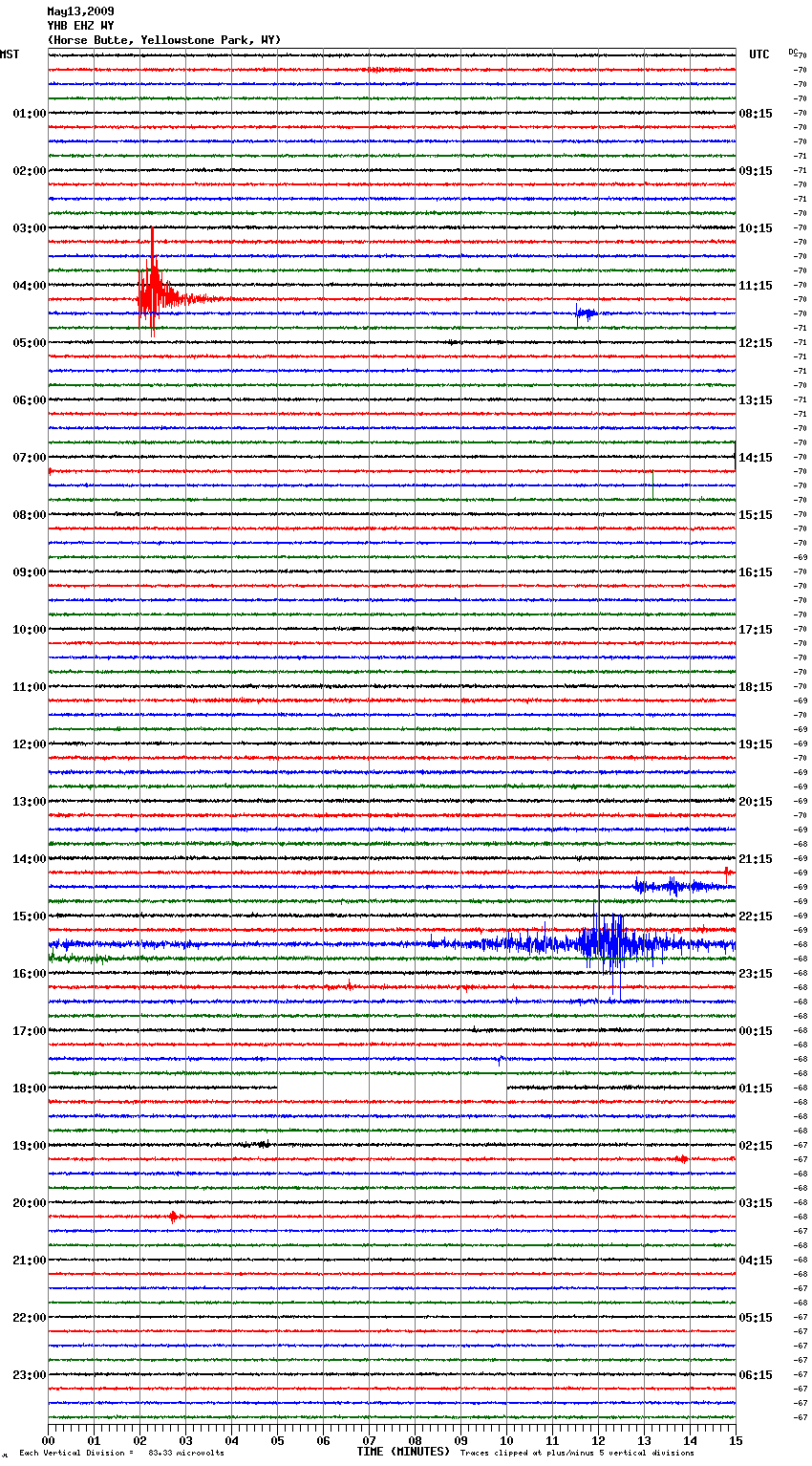Click the 21:15 UTC time label

(x=756, y=859)
